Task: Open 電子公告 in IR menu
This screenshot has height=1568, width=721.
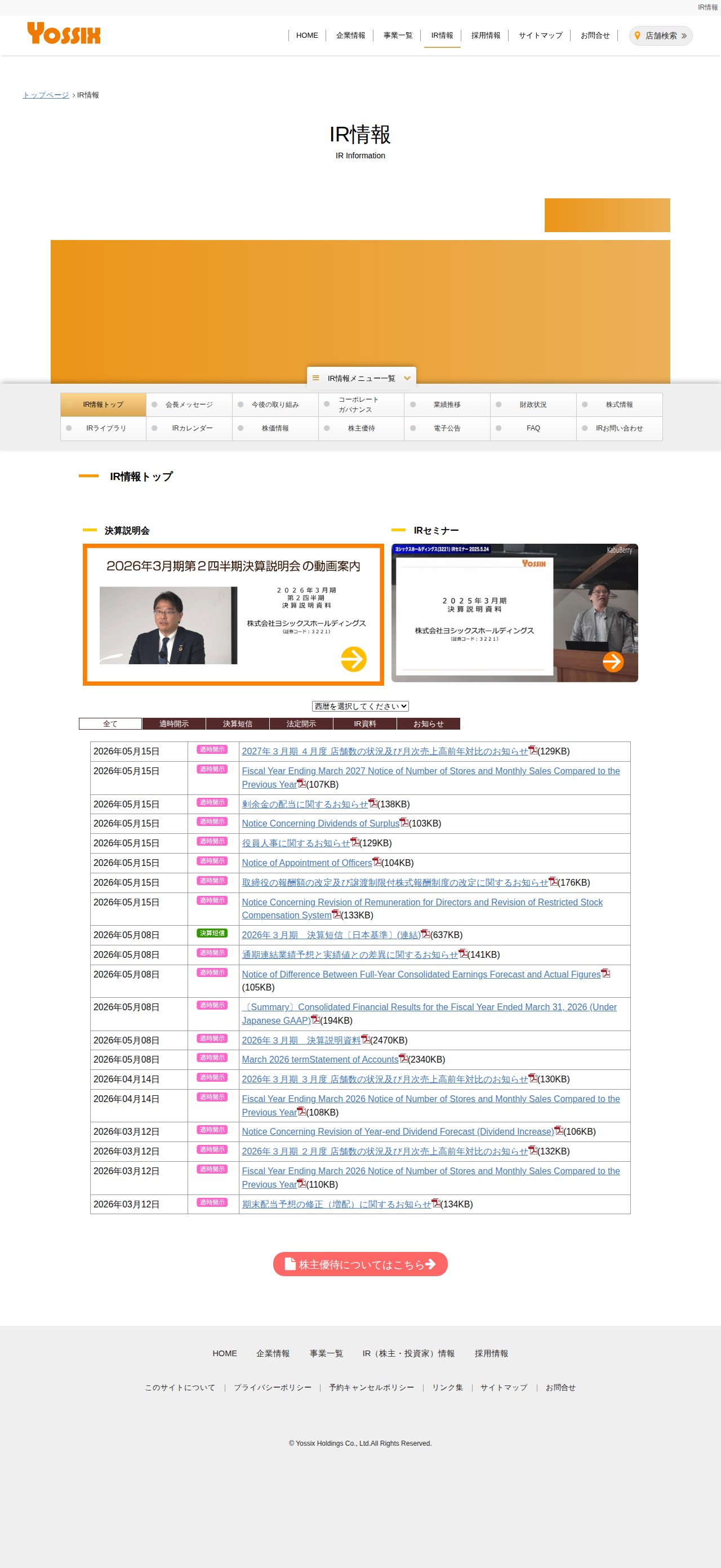Action: [x=447, y=429]
